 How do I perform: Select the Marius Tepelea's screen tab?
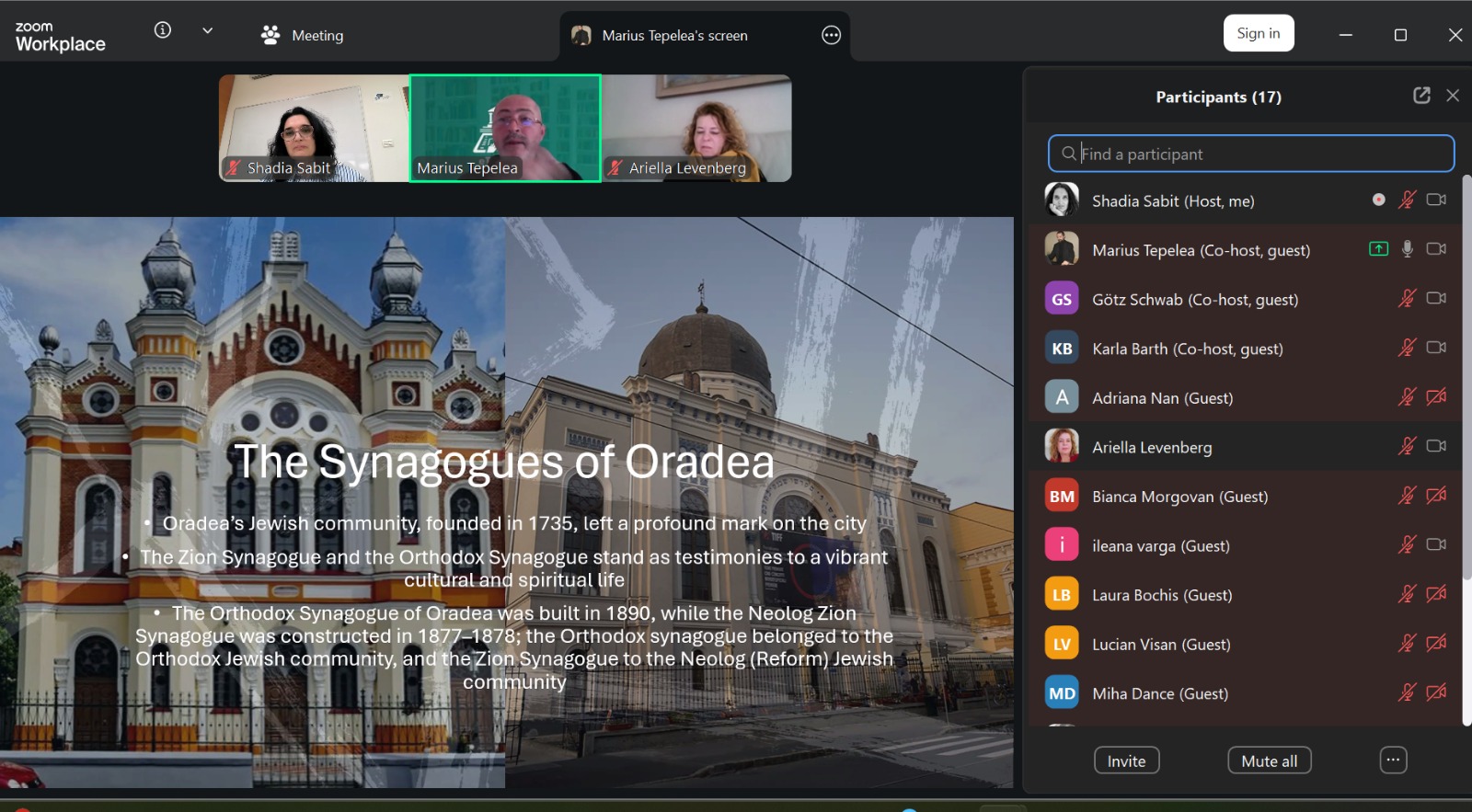(x=674, y=36)
